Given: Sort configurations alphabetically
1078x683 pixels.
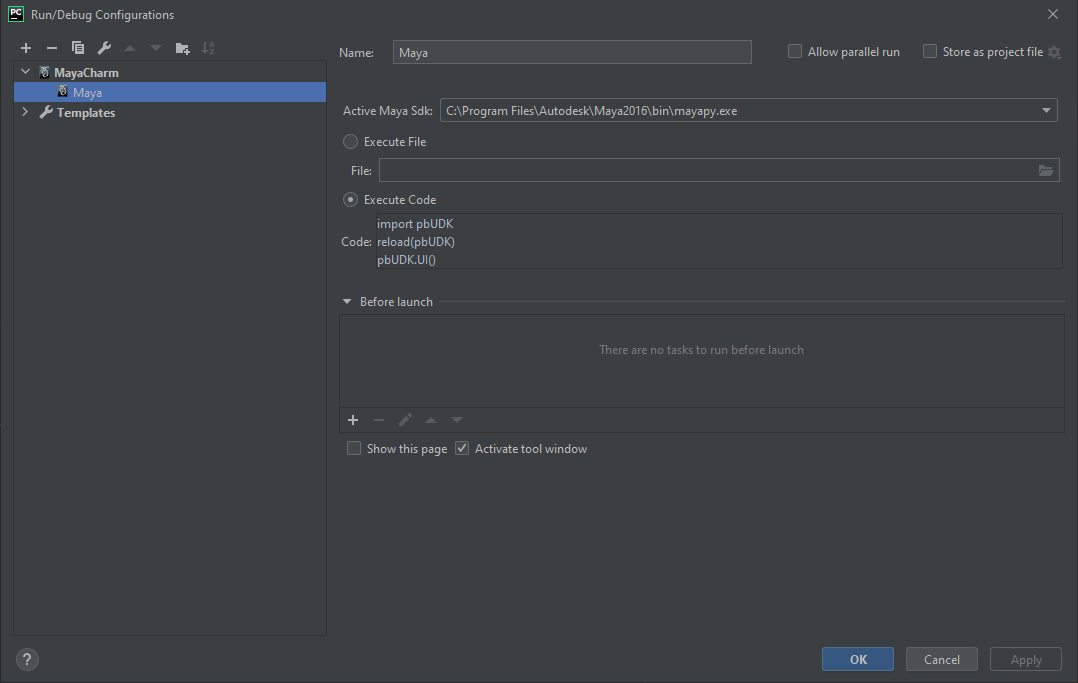Looking at the screenshot, I should (208, 48).
